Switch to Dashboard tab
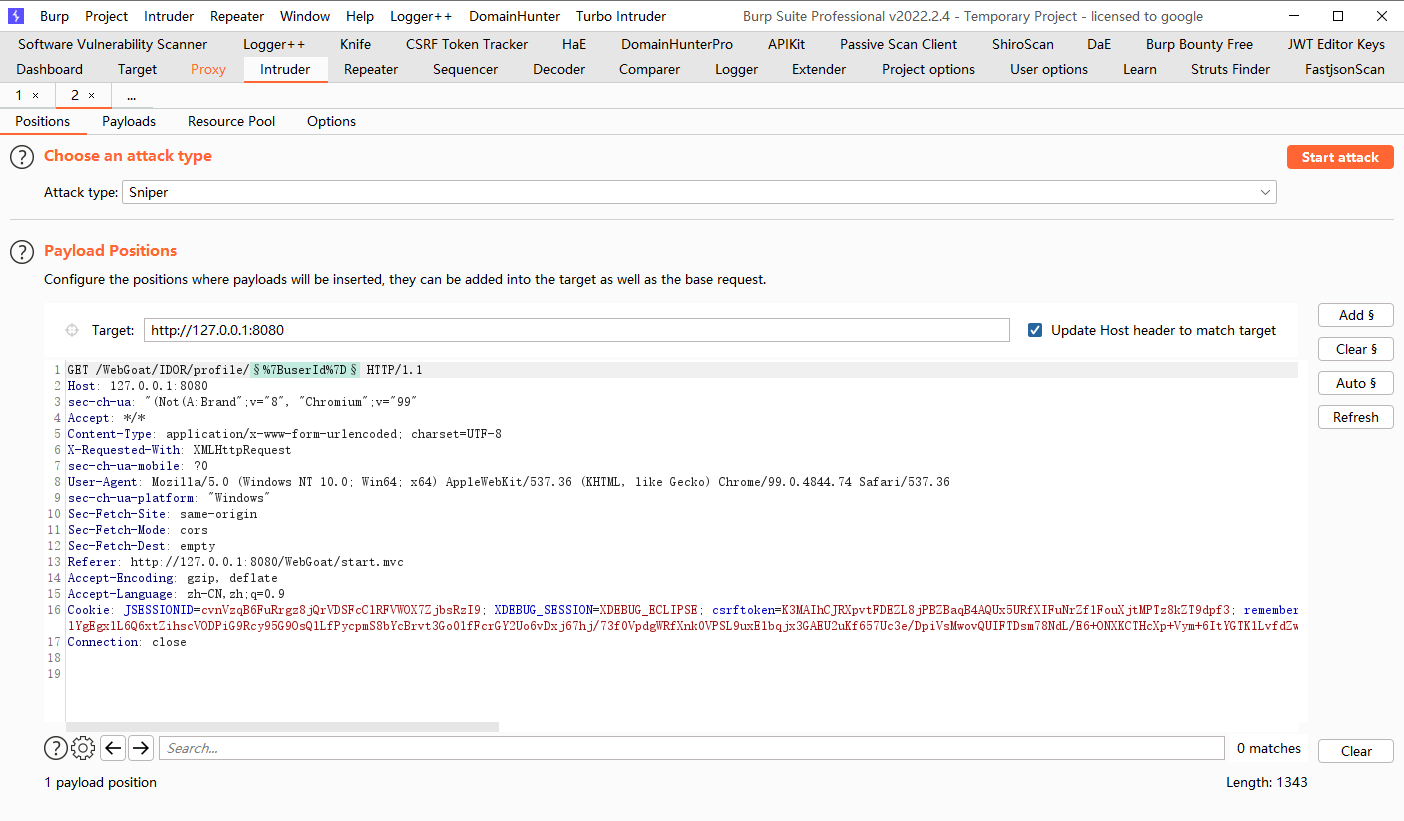 [50, 69]
